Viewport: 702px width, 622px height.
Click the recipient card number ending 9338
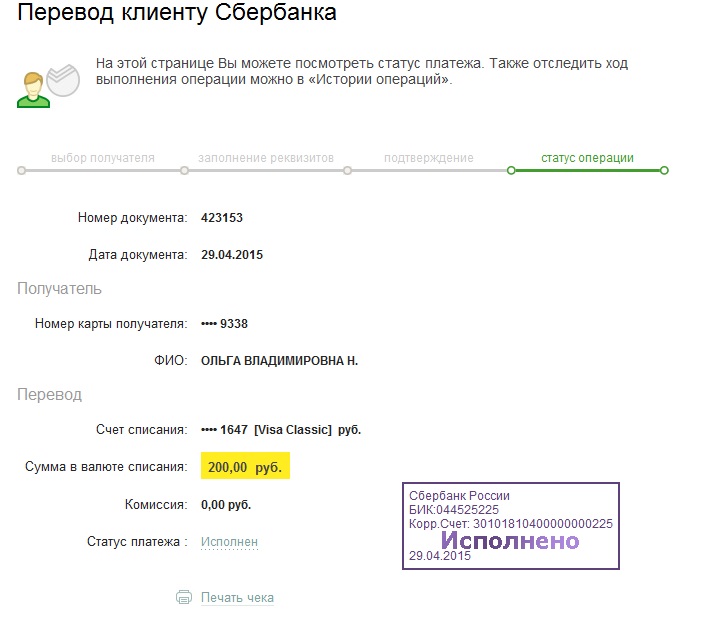point(224,324)
